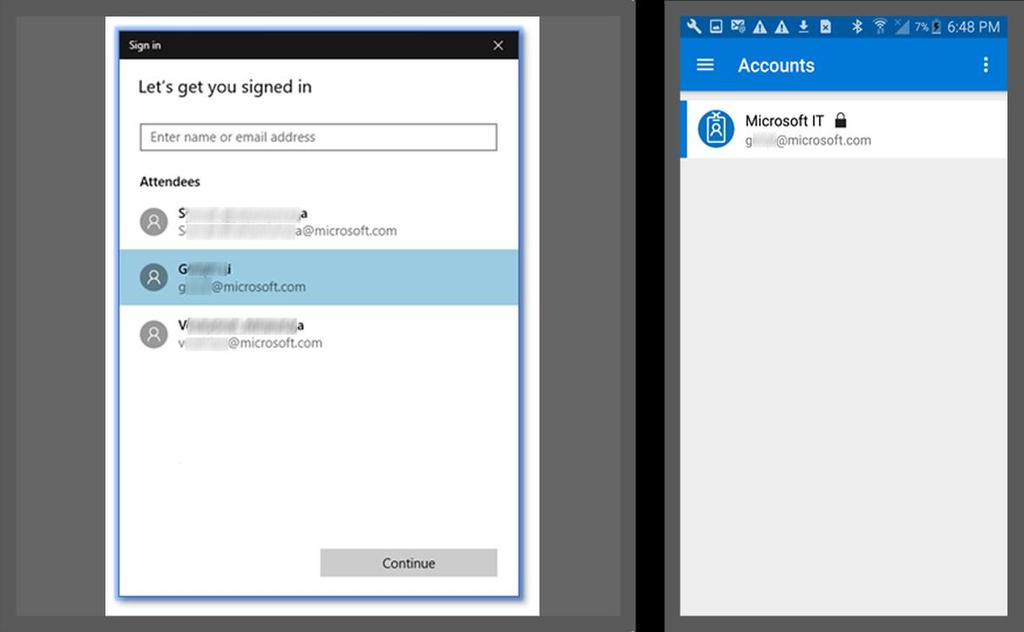Image resolution: width=1024 pixels, height=632 pixels.
Task: Click the avatar of the attendee starting with S
Action: [154, 221]
